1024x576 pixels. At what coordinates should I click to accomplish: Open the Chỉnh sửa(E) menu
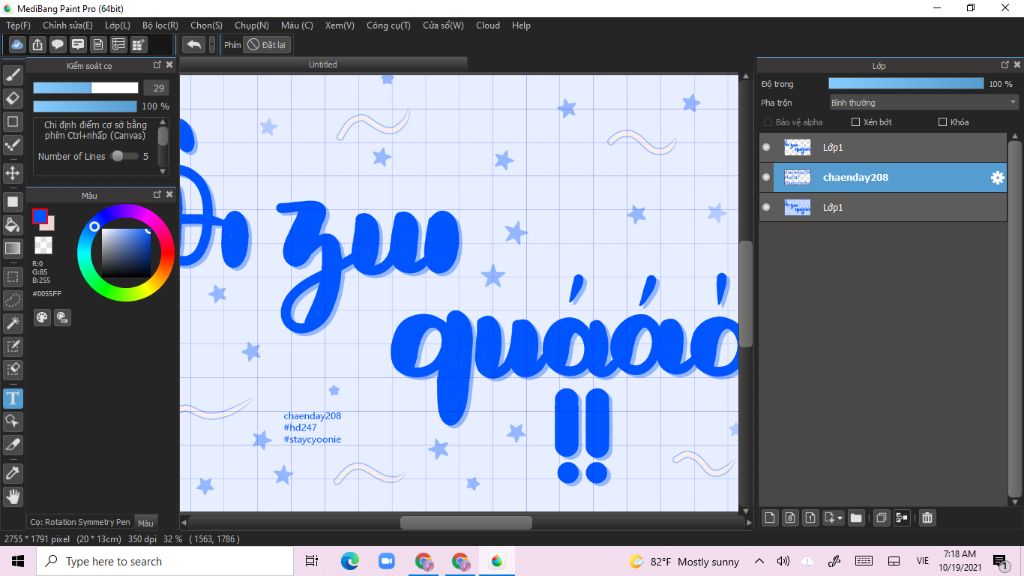coord(67,25)
